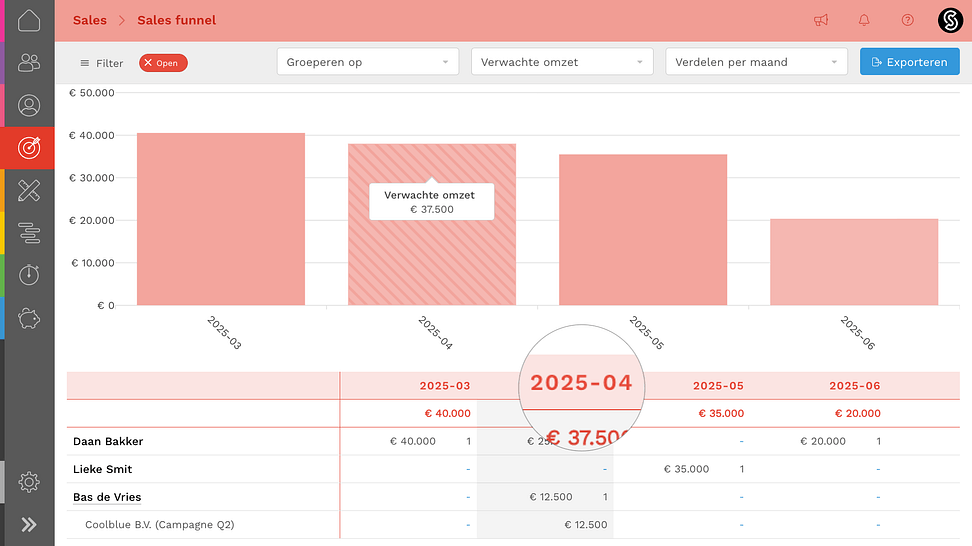Click the 2025-06 column header
Image resolution: width=972 pixels, height=546 pixels.
(x=855, y=385)
